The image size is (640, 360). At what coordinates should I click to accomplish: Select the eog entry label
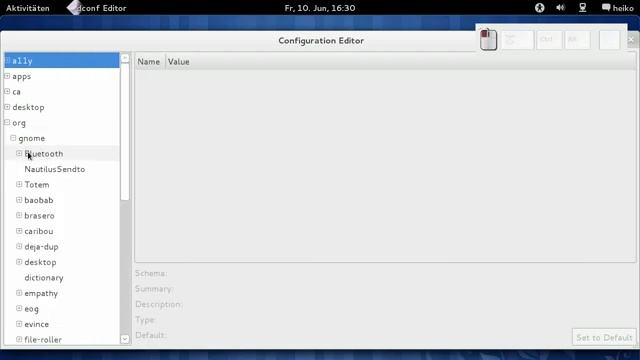(x=31, y=309)
